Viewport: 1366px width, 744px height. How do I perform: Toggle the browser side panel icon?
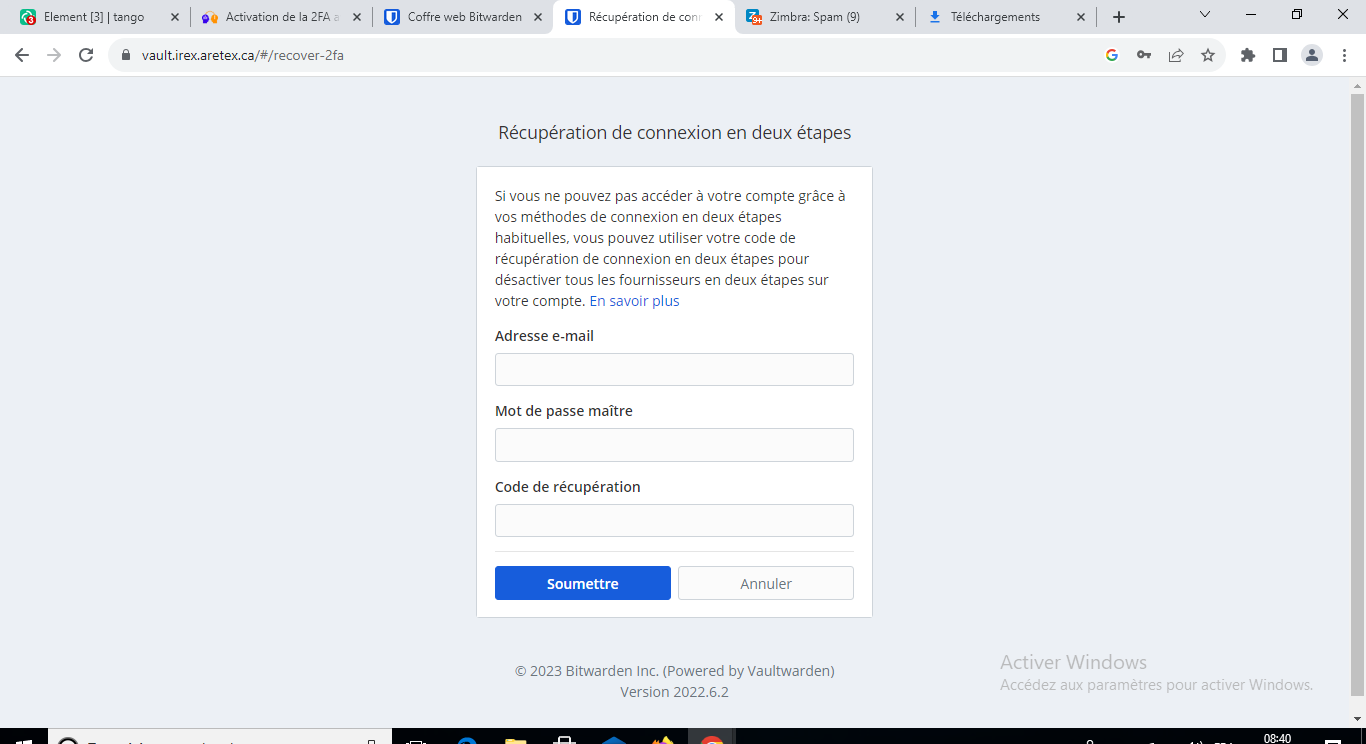(x=1280, y=56)
